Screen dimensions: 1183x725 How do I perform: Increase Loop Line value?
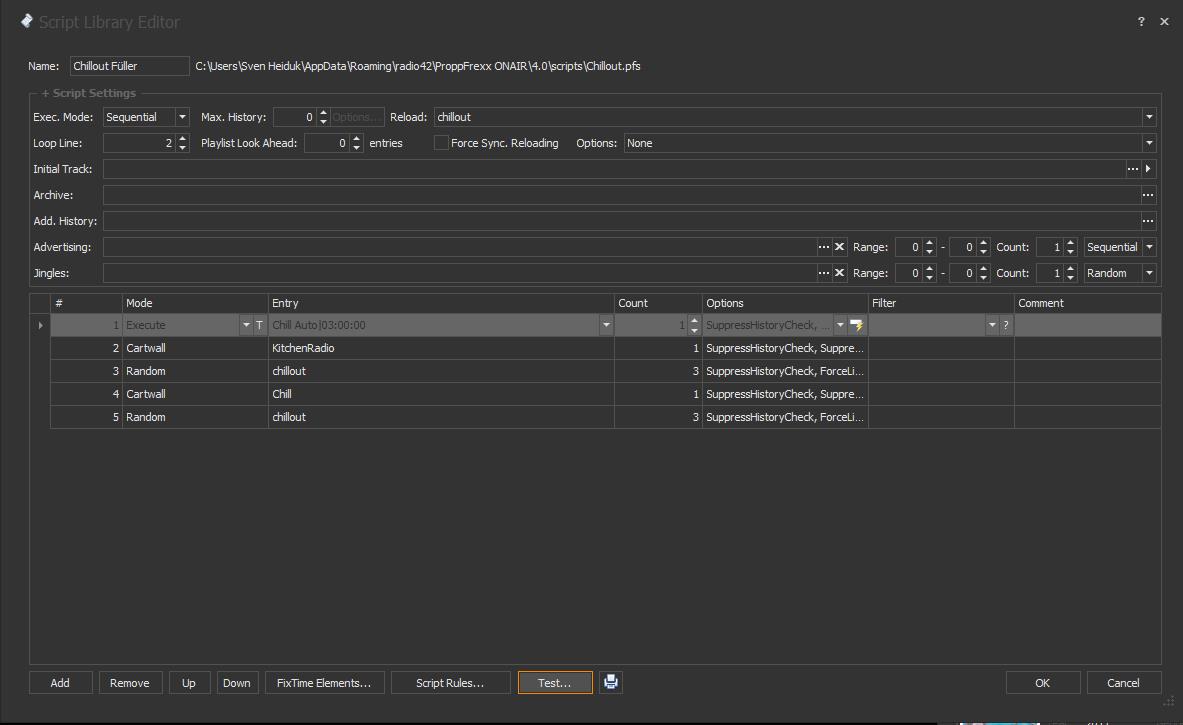pos(182,139)
